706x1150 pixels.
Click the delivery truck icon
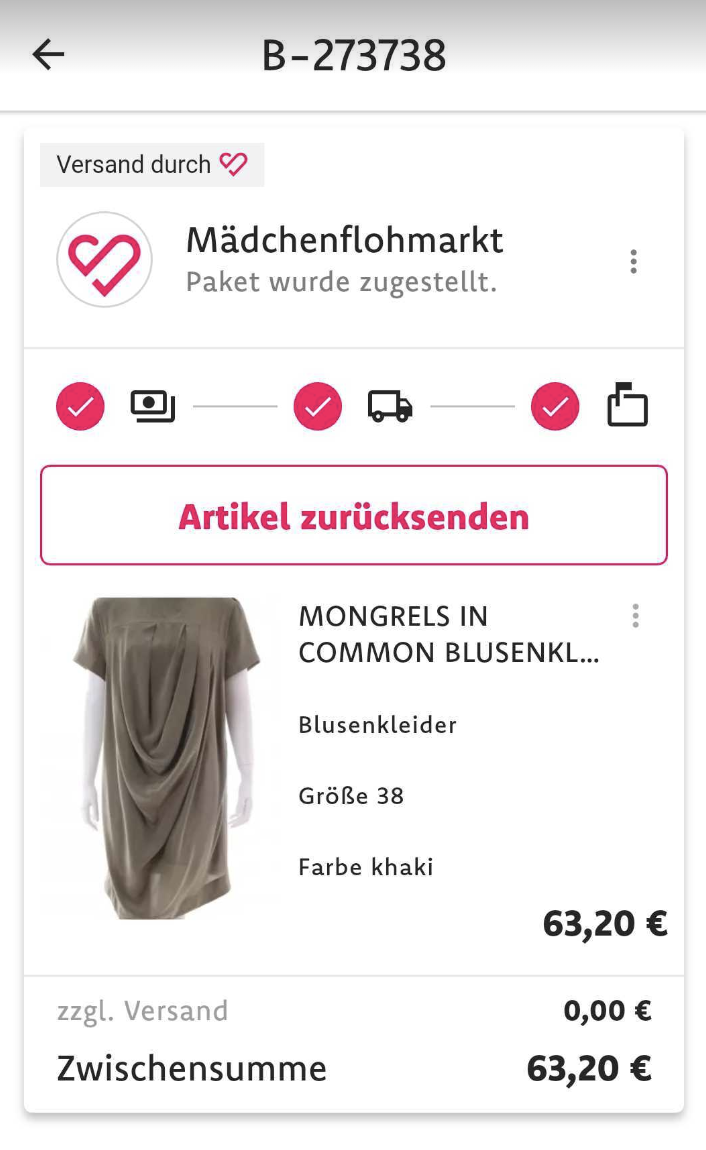[390, 406]
